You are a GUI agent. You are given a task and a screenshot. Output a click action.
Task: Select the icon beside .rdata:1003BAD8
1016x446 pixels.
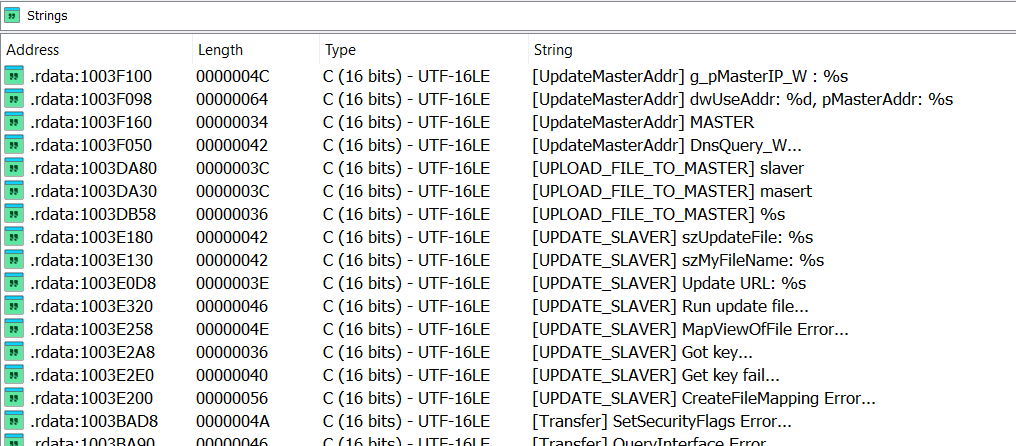[x=14, y=421]
